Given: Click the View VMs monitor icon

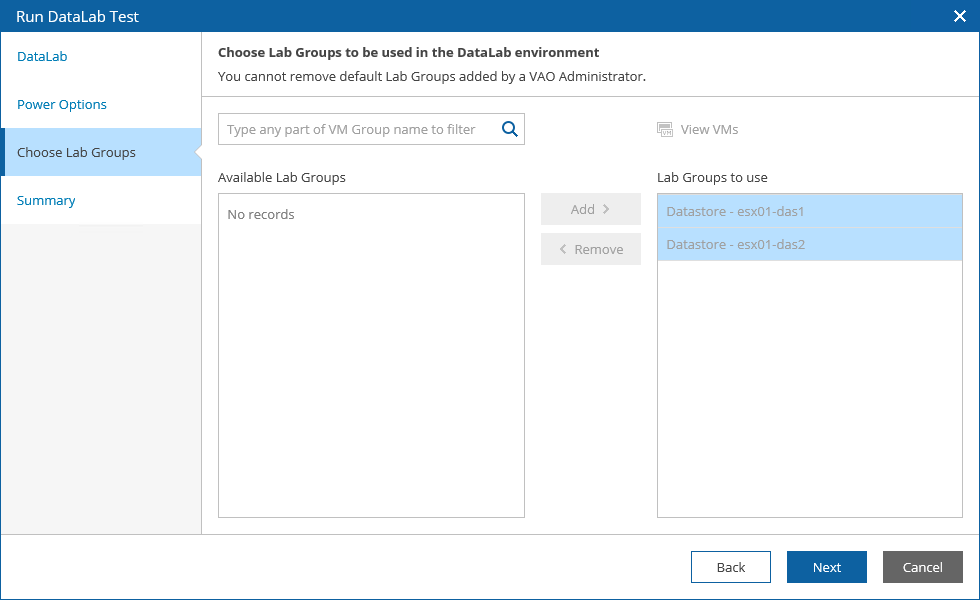Looking at the screenshot, I should click(x=665, y=129).
